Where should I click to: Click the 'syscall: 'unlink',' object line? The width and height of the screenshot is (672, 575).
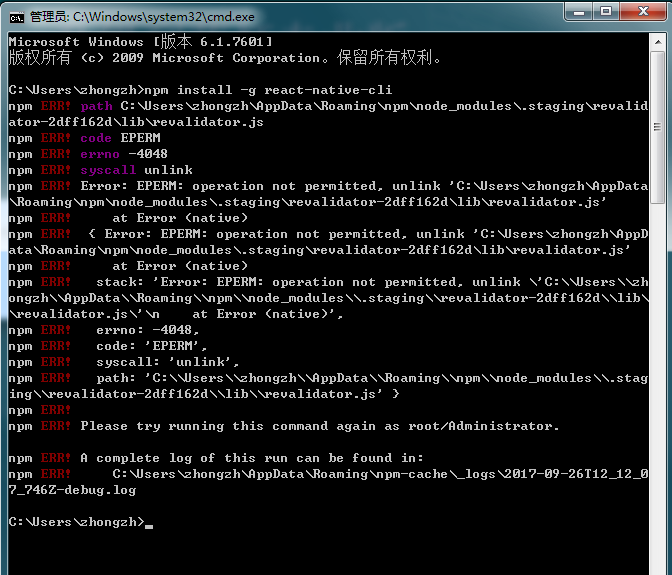124,362
